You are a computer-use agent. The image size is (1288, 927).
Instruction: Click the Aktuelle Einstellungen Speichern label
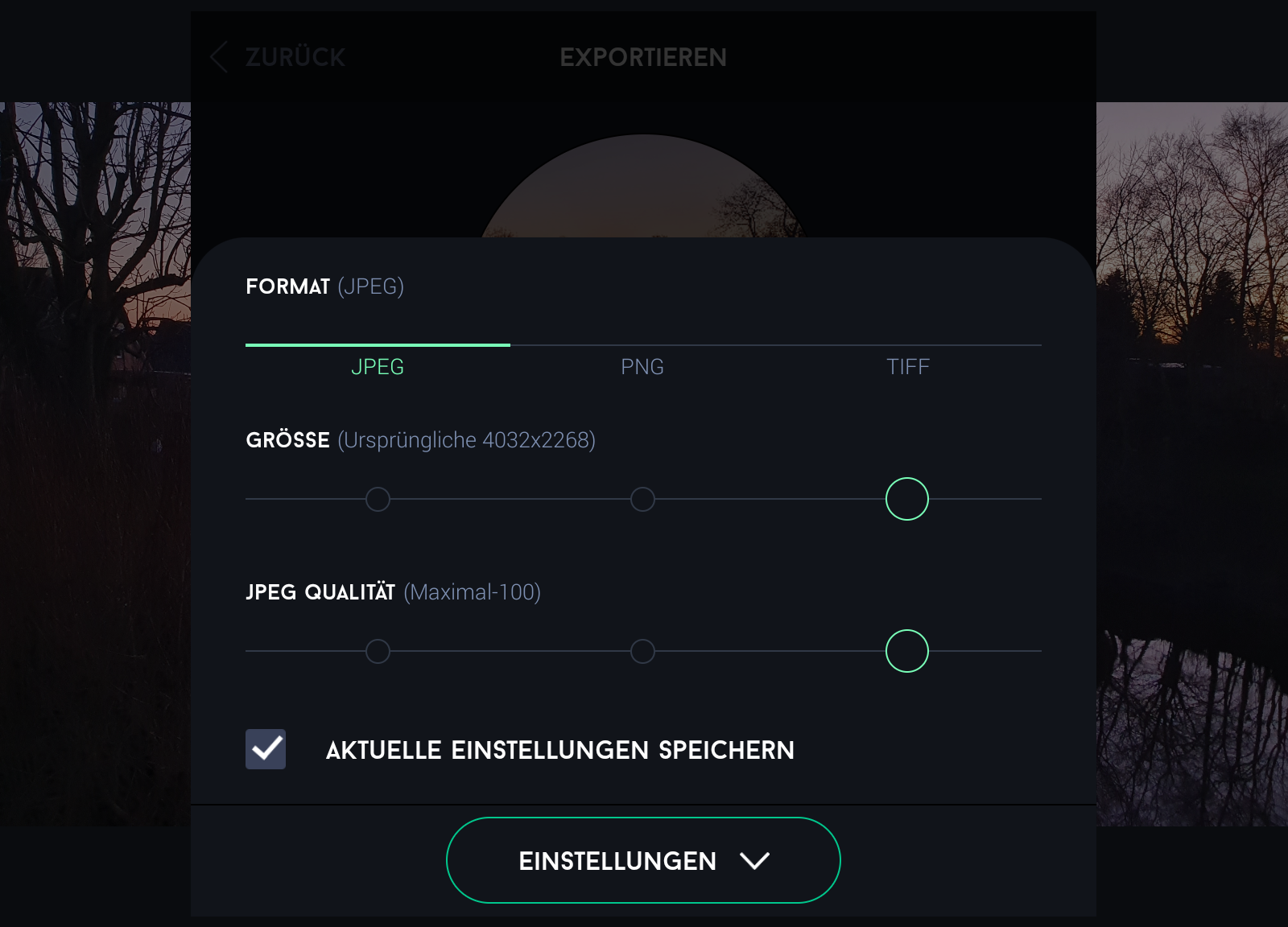pyautogui.click(x=560, y=750)
